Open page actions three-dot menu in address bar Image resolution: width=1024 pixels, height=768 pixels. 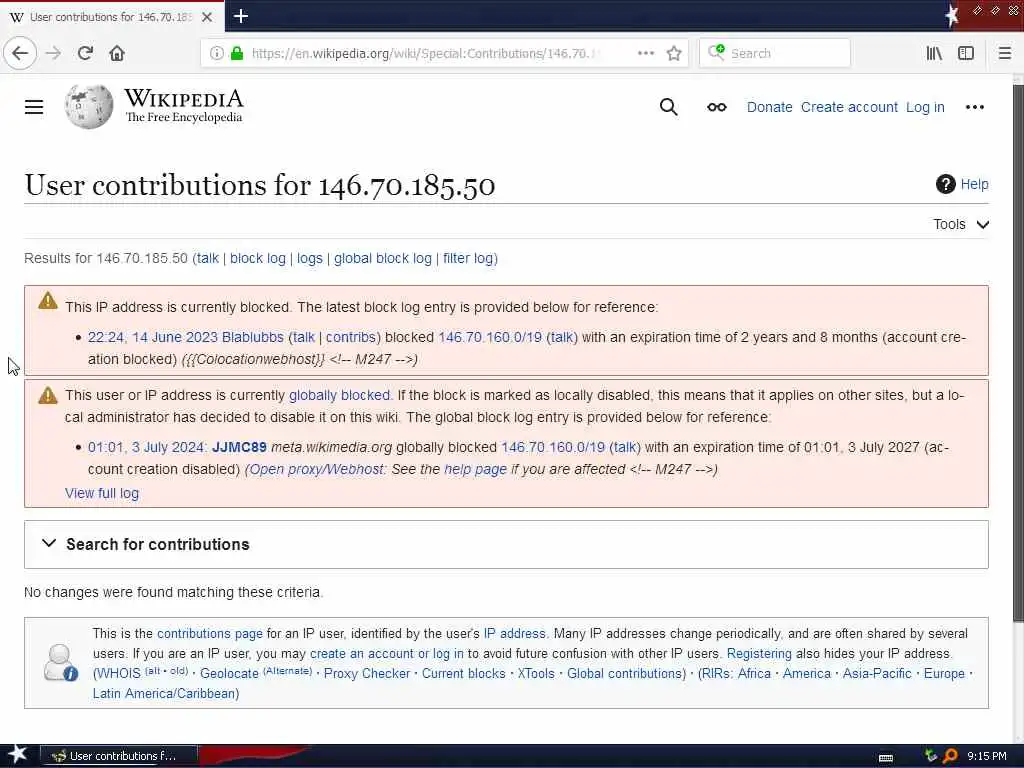click(646, 53)
